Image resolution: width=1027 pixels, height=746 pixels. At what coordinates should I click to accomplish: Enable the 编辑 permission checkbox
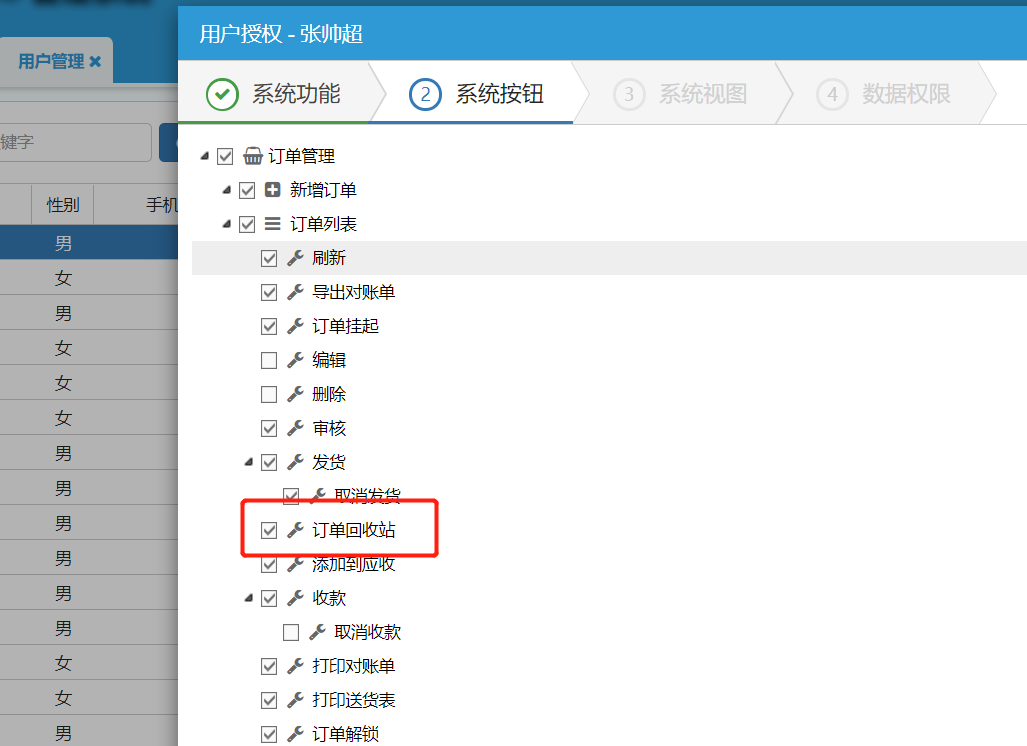coord(269,360)
